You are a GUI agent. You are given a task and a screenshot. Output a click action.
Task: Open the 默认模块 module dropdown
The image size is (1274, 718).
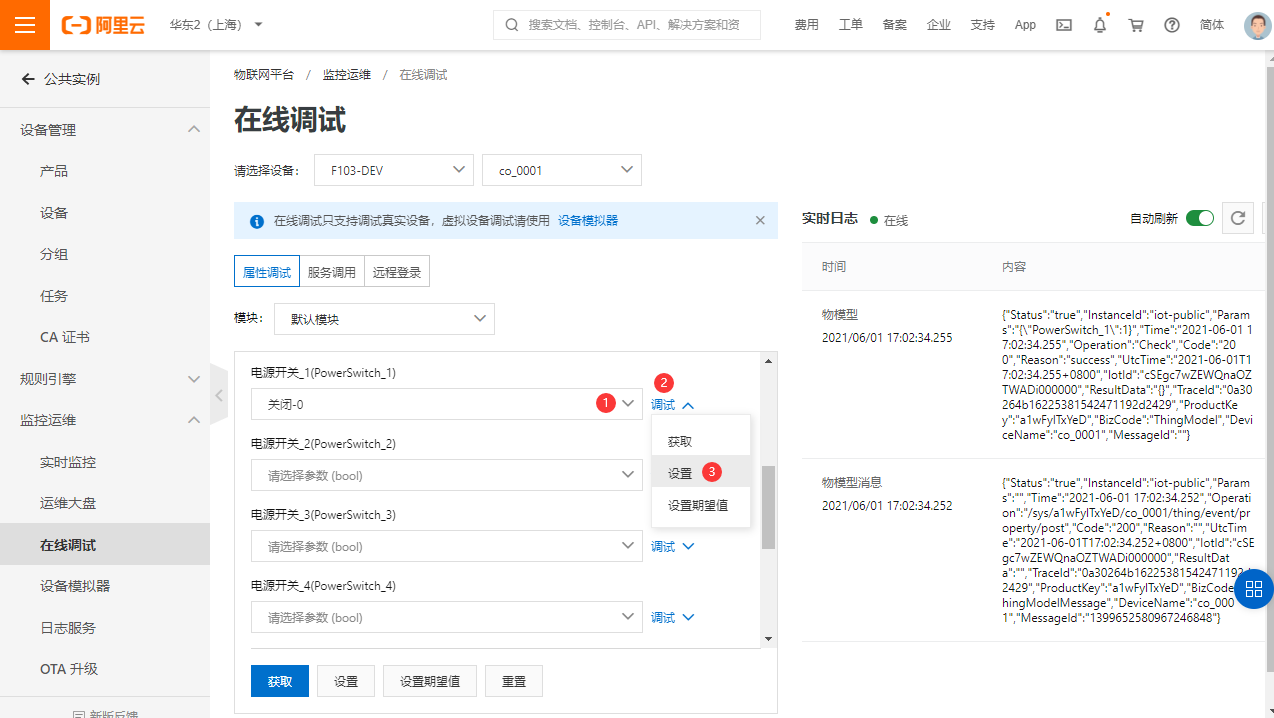[384, 318]
